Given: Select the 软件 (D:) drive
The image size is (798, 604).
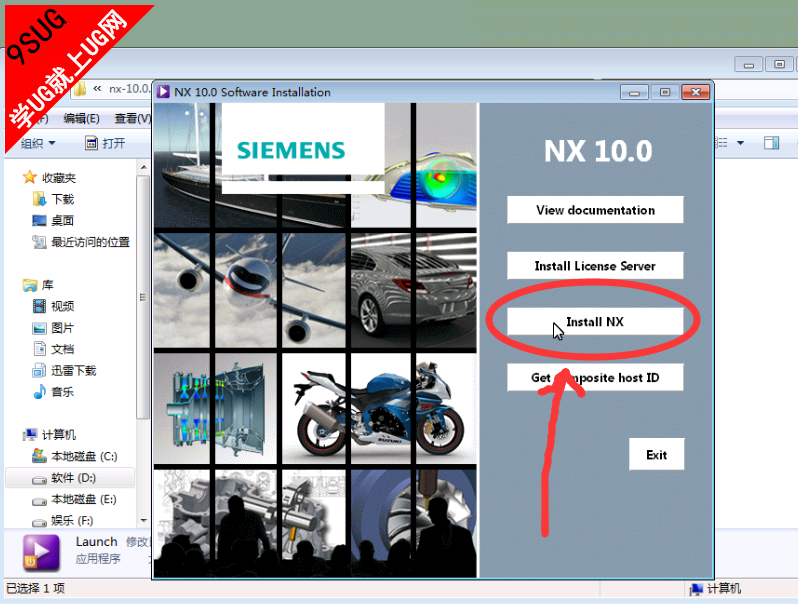Looking at the screenshot, I should coord(73,478).
